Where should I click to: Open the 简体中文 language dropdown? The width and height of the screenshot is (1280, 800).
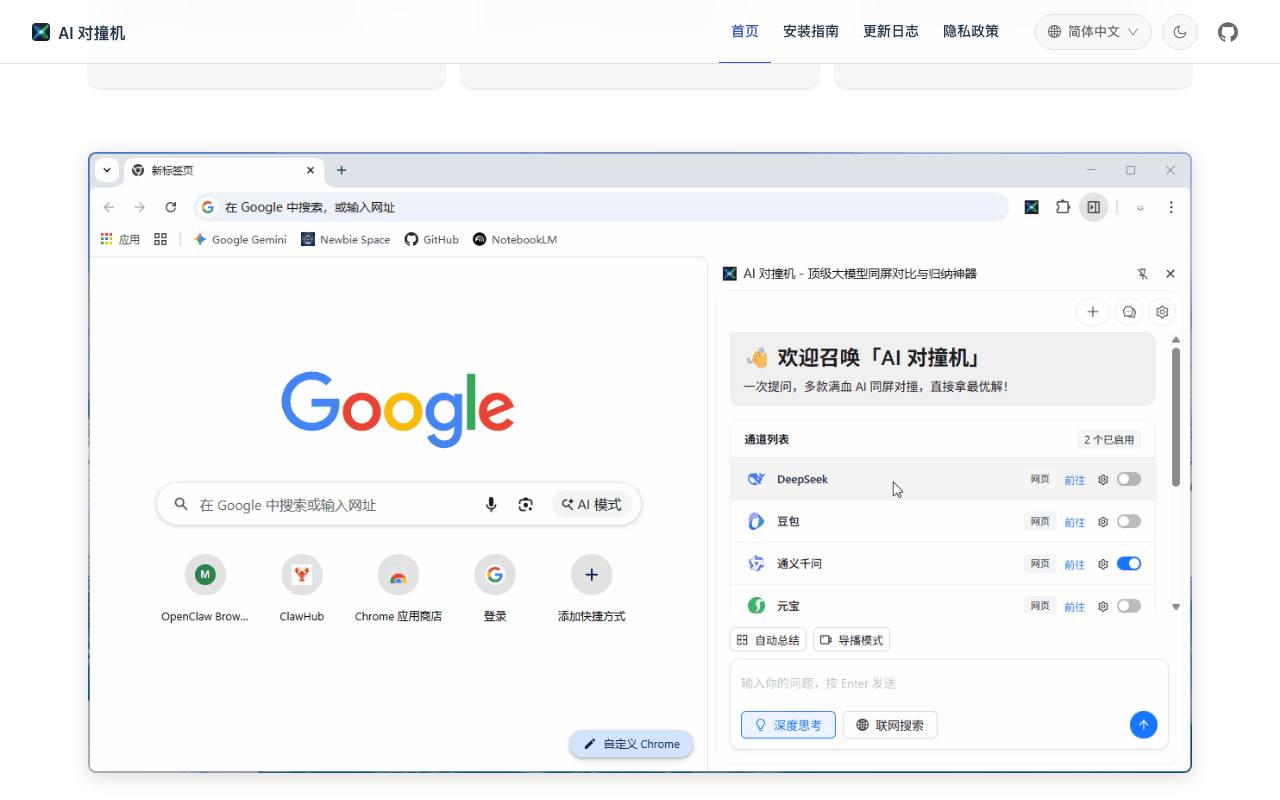click(1093, 32)
